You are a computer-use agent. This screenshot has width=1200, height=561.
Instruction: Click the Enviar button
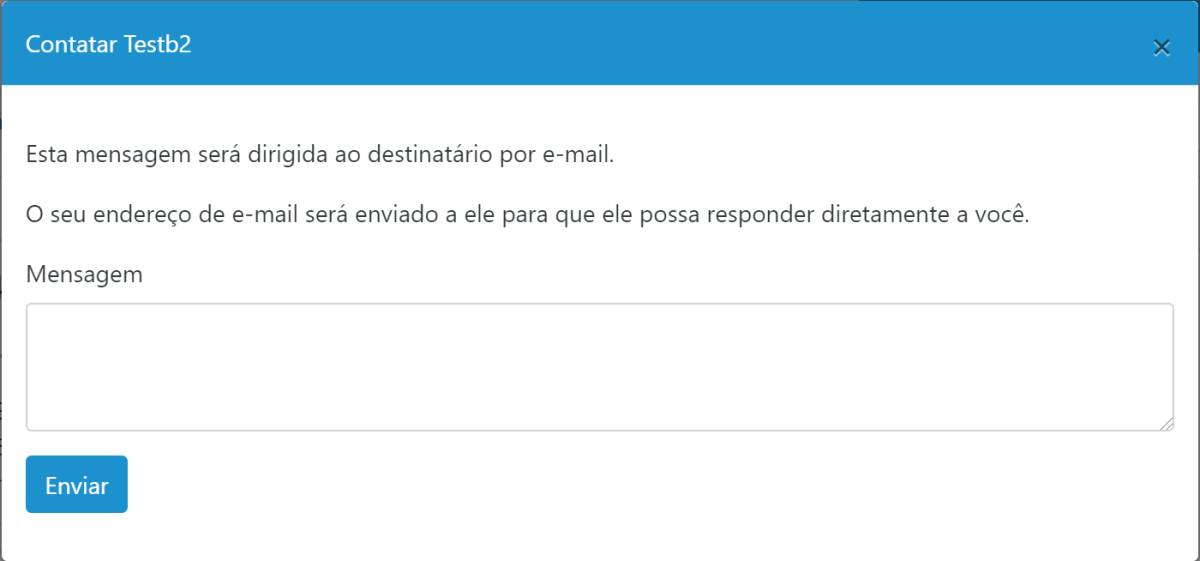[x=77, y=484]
